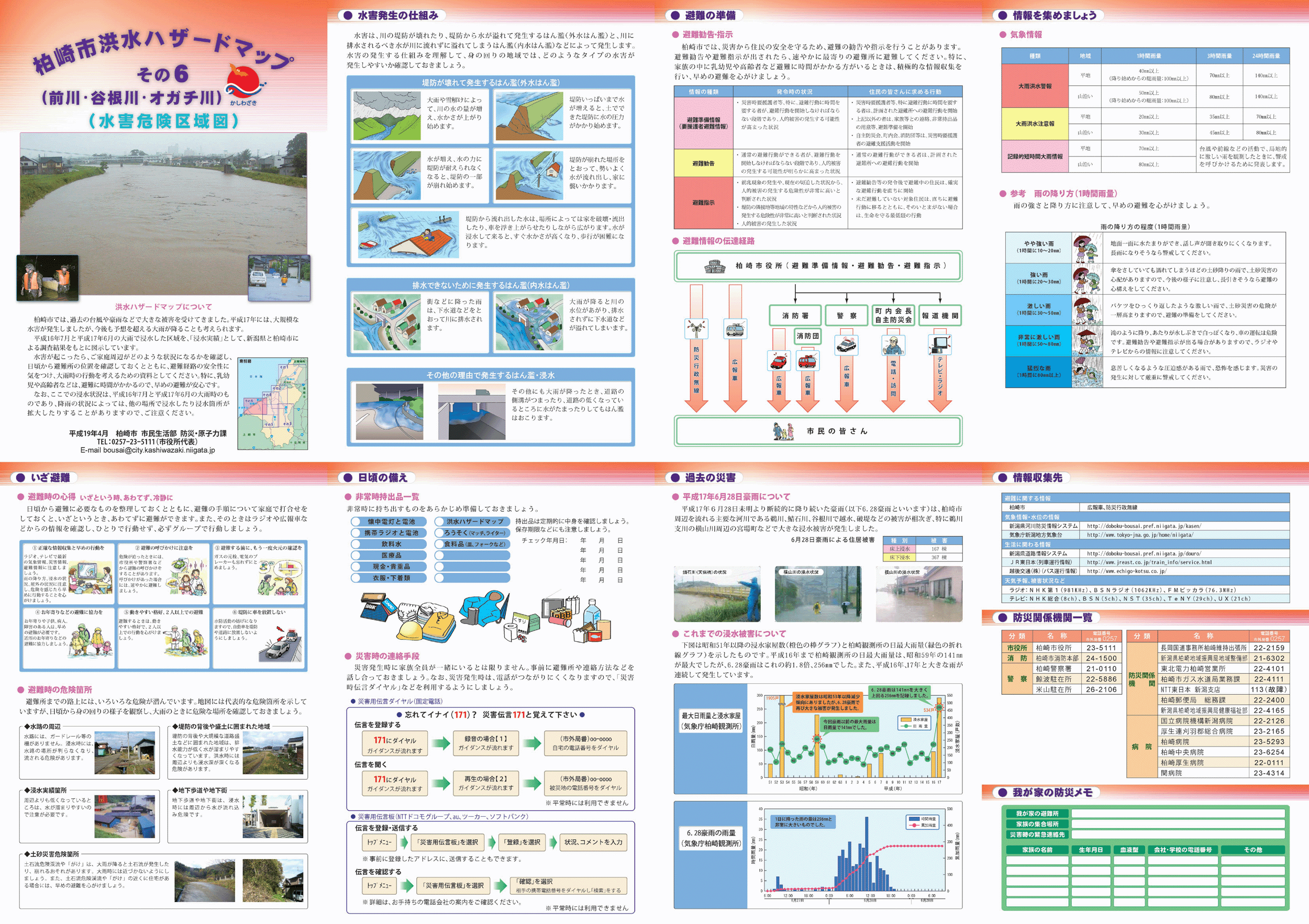Click the pink 床上浸水 legend cell
The width and height of the screenshot is (1309, 924).
tap(900, 549)
